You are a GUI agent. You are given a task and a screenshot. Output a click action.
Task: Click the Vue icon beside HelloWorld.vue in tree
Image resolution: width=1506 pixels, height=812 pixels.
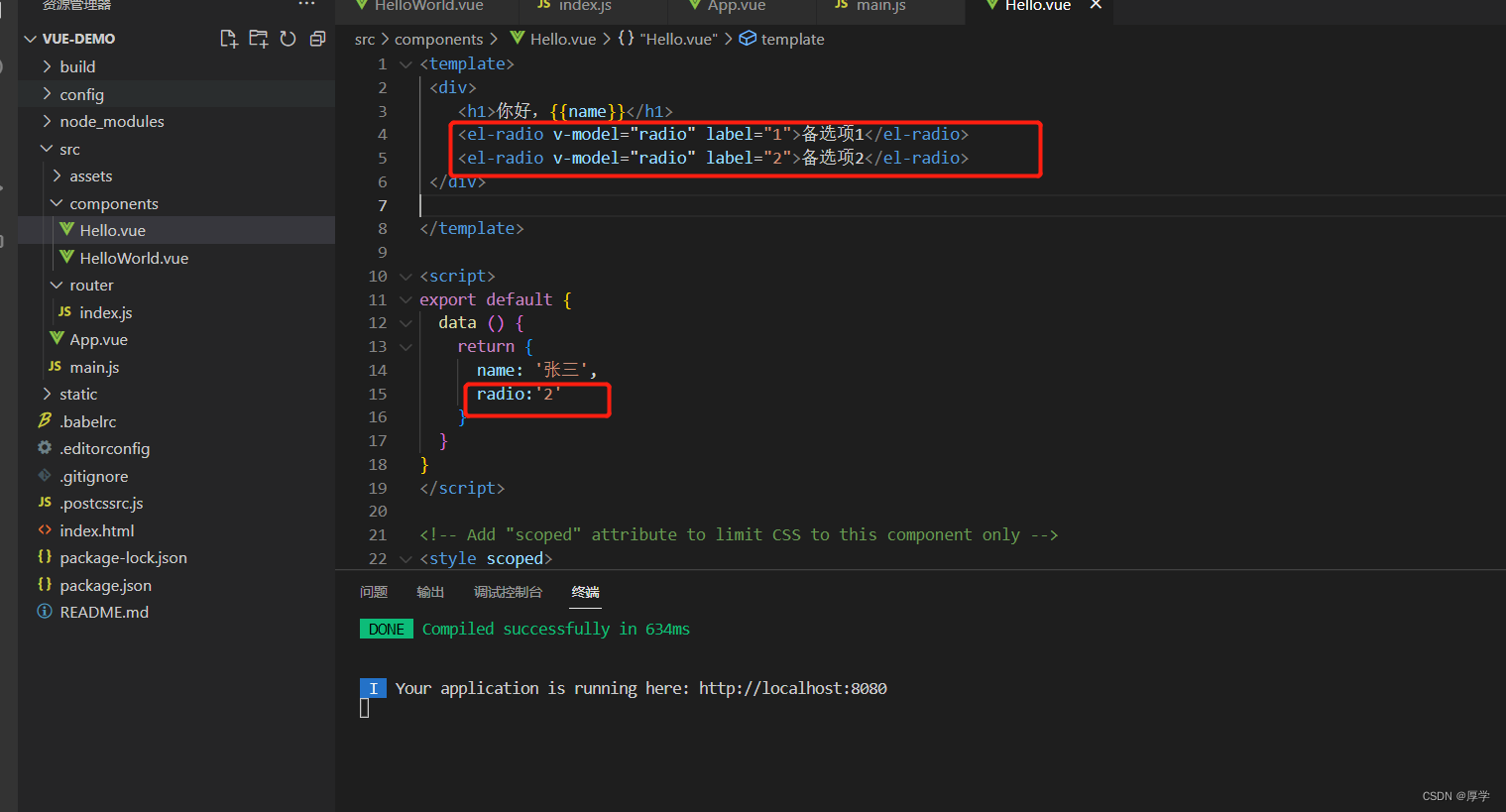tap(66, 257)
